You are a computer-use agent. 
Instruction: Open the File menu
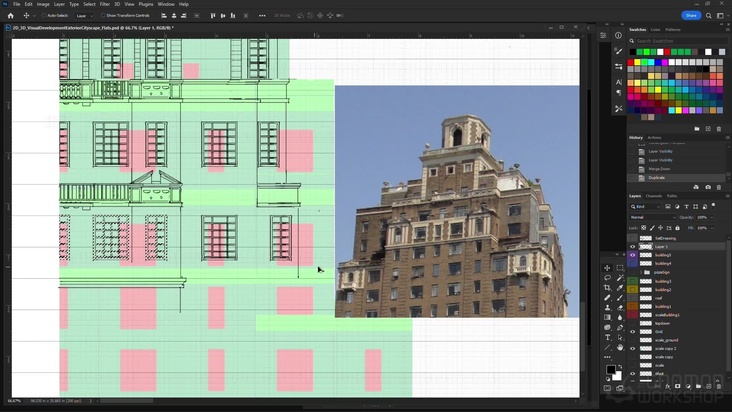point(16,4)
